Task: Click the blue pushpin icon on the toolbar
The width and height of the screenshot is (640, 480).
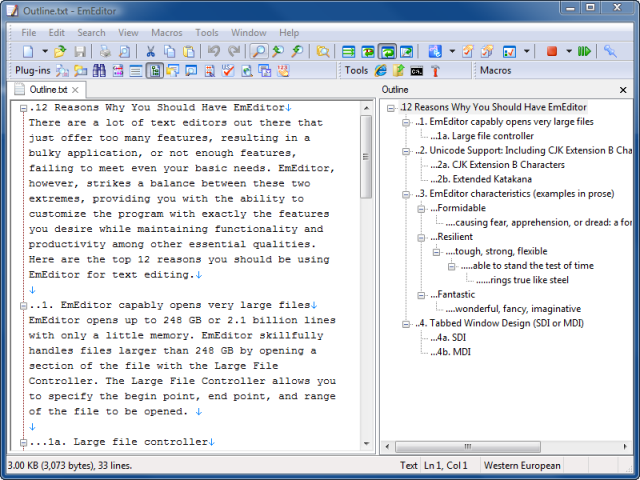Action: pos(610,51)
